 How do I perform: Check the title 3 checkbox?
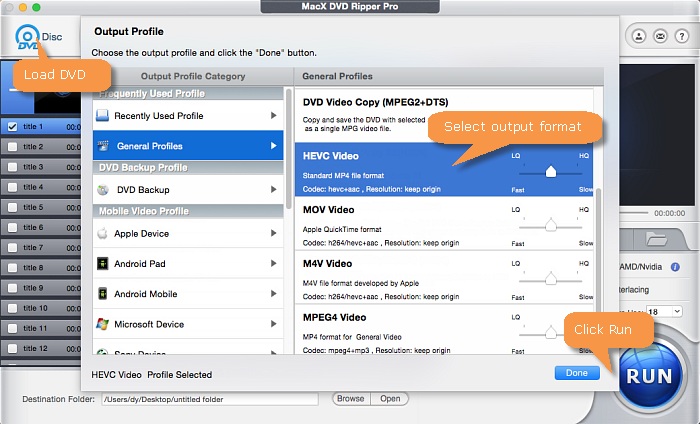(x=12, y=167)
